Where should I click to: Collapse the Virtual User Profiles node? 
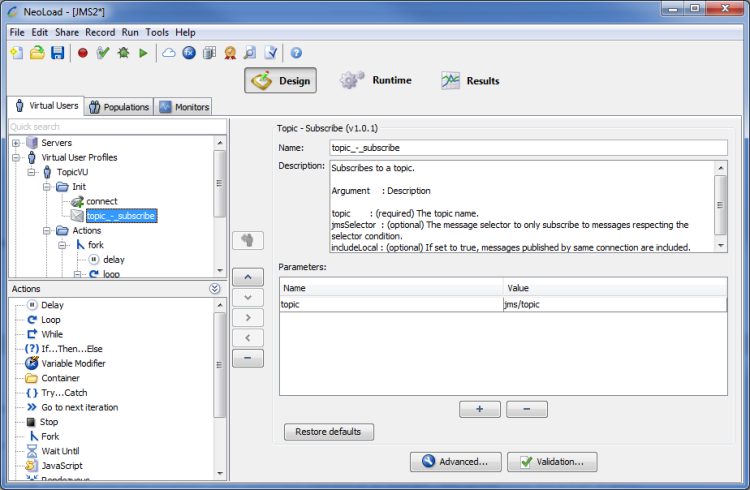coord(16,157)
